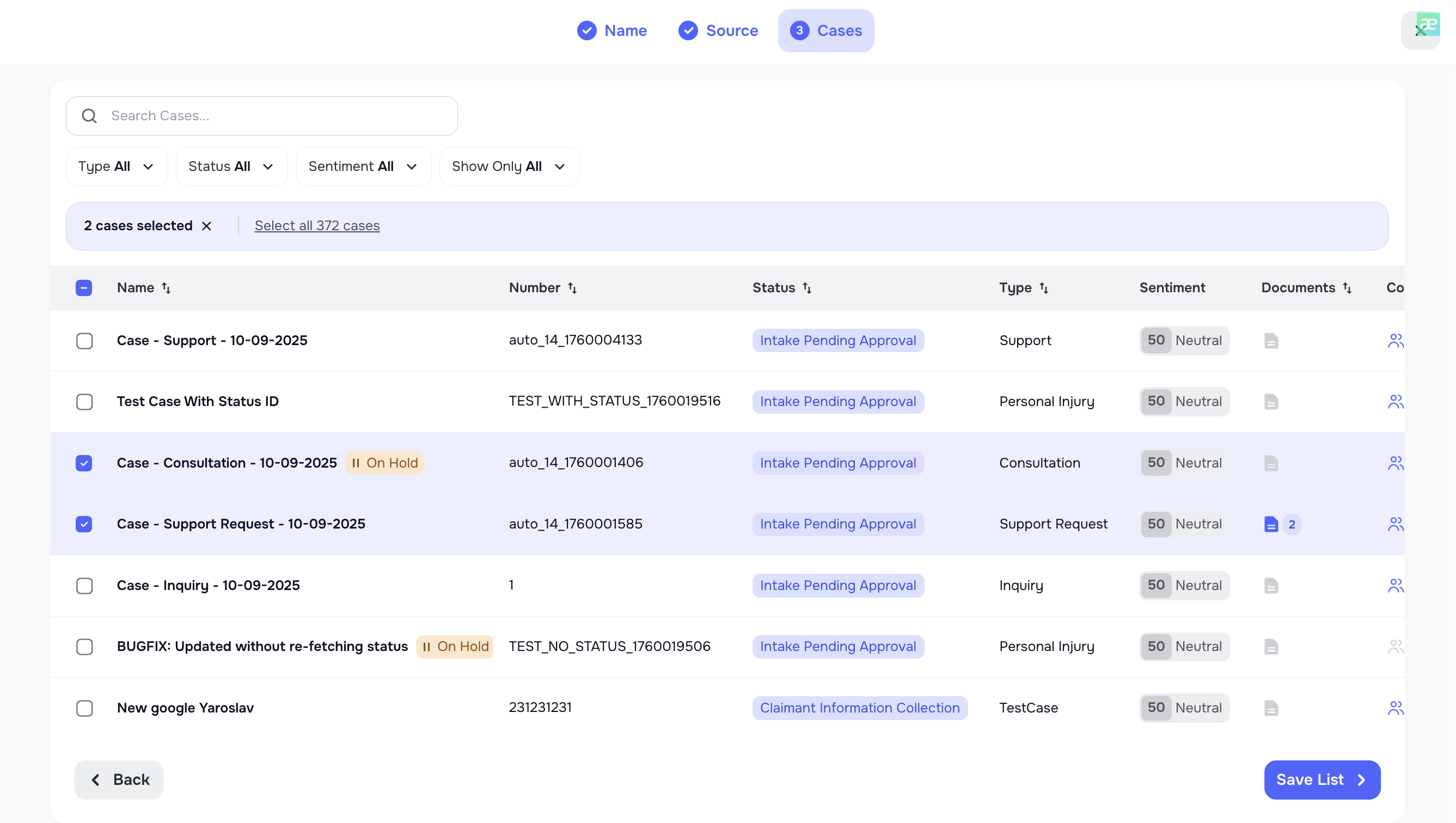Click Select all 372 cases link
The width and height of the screenshot is (1456, 823).
point(317,225)
